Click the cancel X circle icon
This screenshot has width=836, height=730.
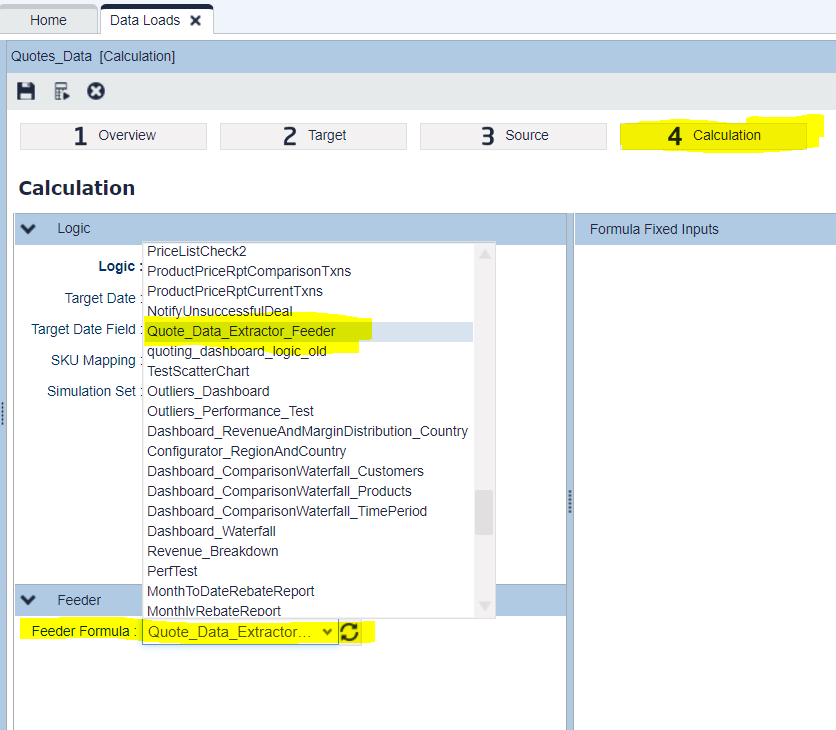pyautogui.click(x=96, y=91)
